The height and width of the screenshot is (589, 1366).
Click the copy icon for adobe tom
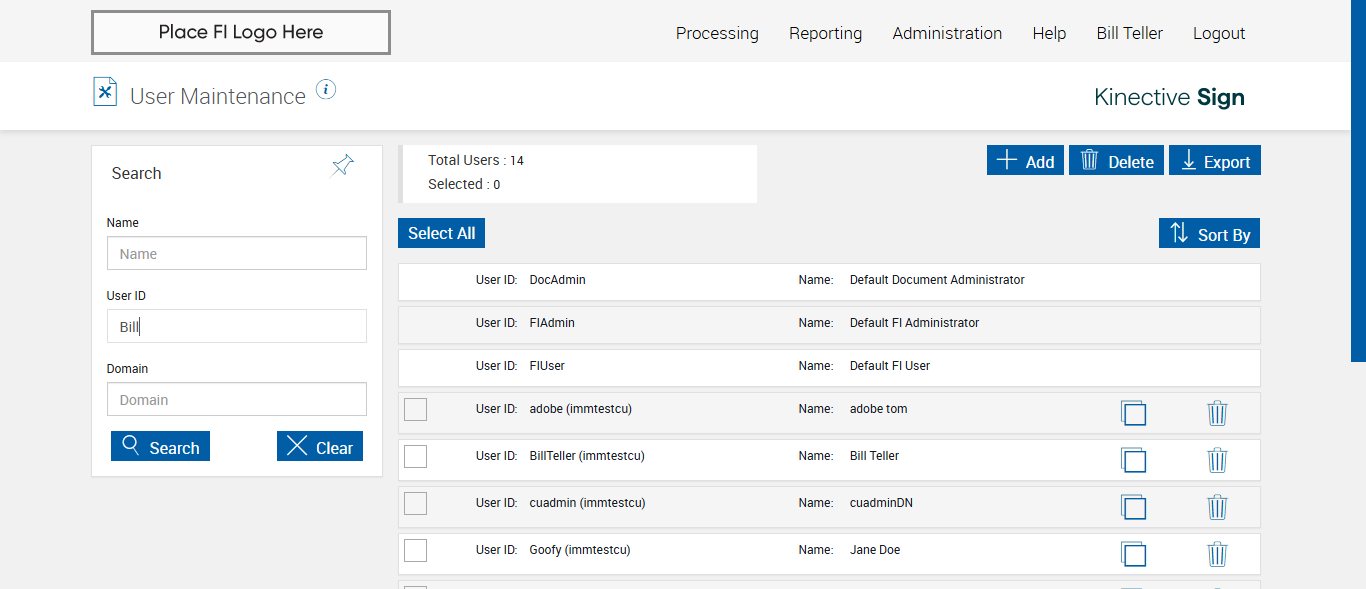pyautogui.click(x=1133, y=413)
